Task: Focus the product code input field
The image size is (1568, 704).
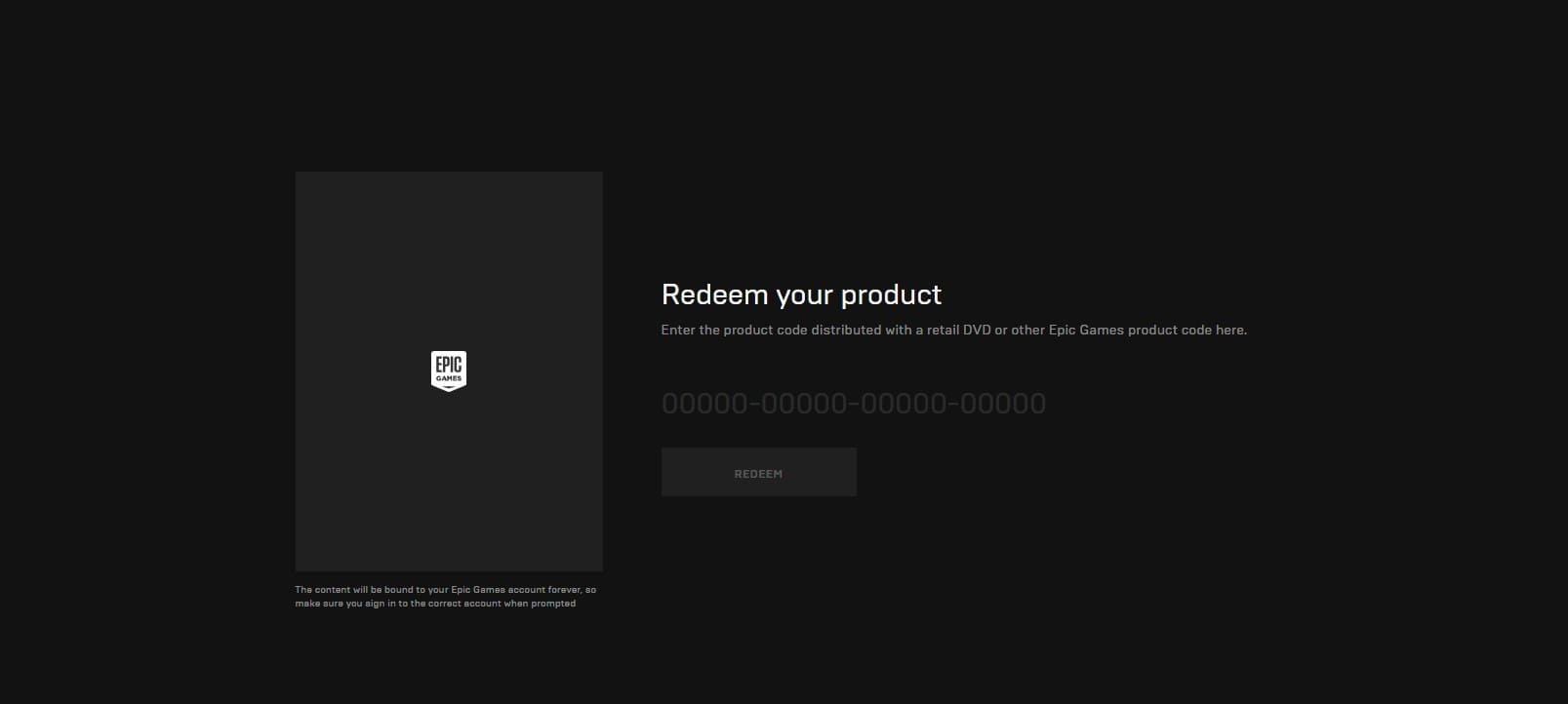Action: point(854,404)
